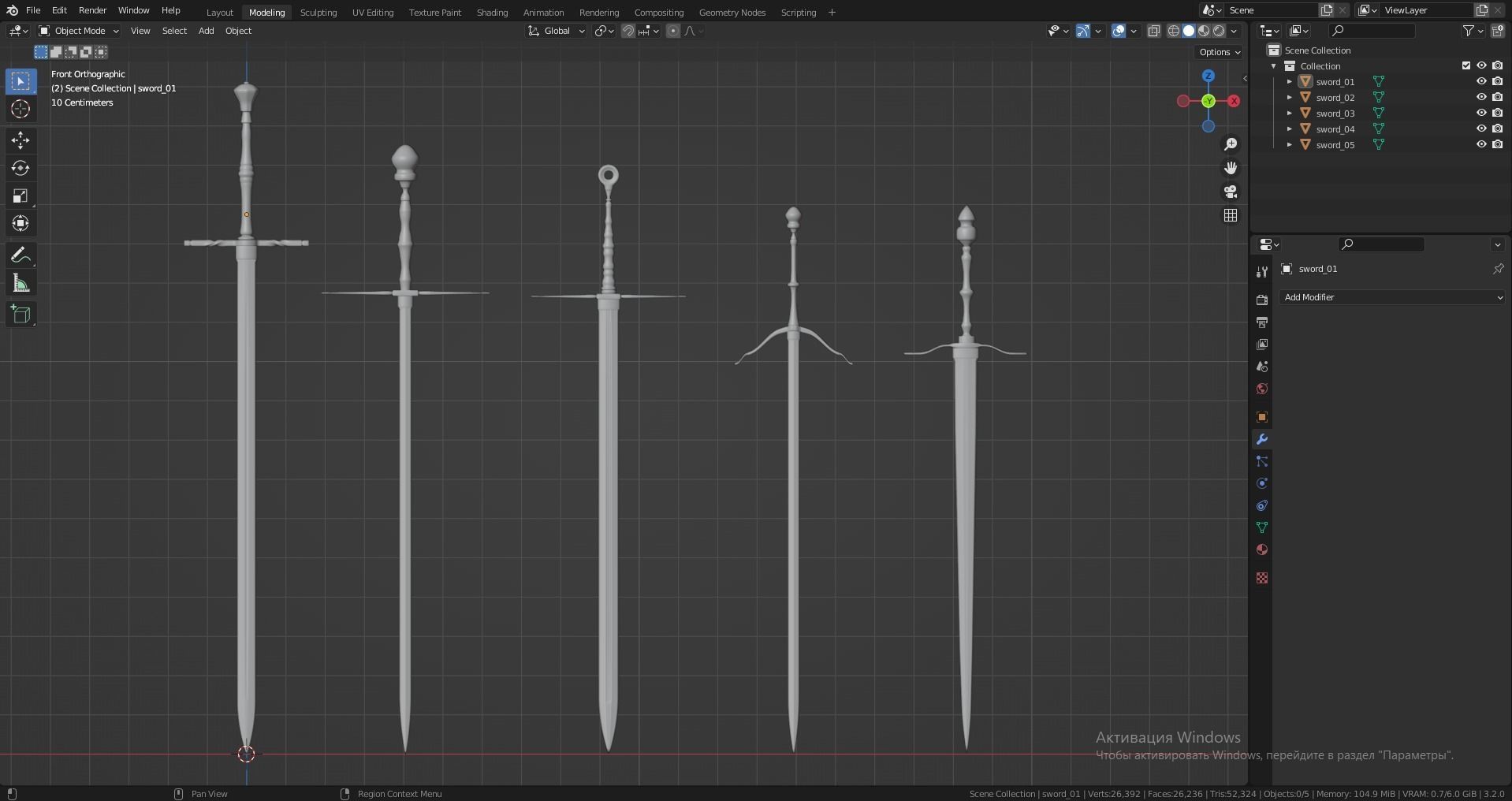The width and height of the screenshot is (1512, 801).
Task: Open the viewport Options popover
Action: pos(1219,51)
